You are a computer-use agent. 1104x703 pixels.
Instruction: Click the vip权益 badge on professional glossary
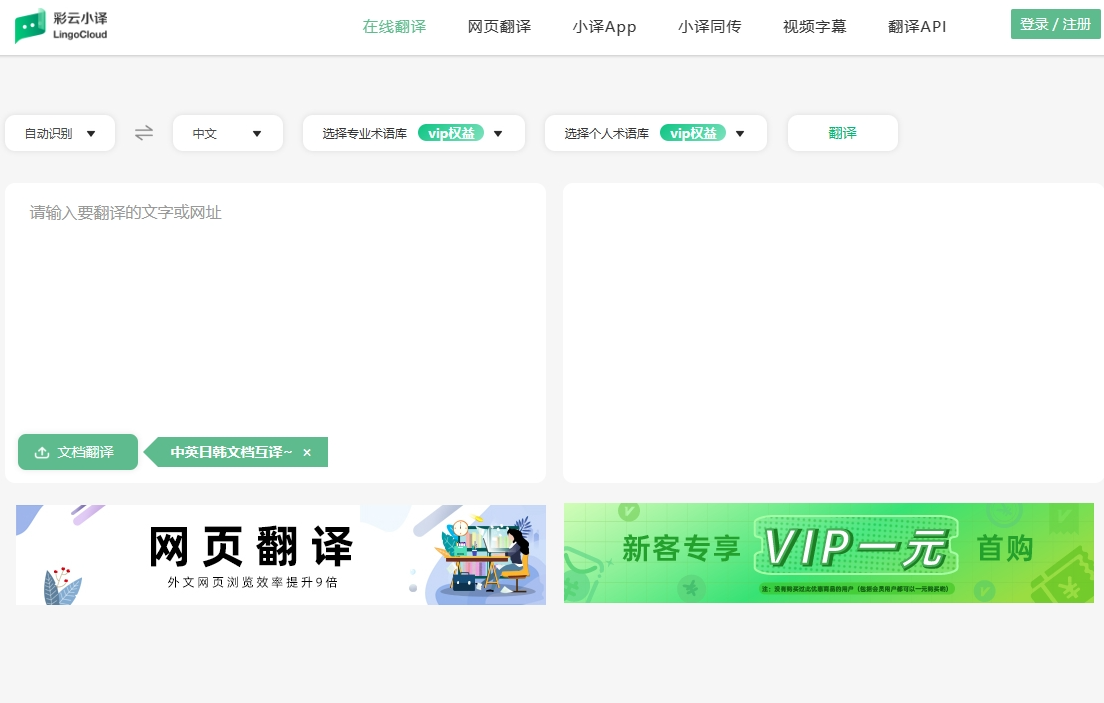(451, 133)
